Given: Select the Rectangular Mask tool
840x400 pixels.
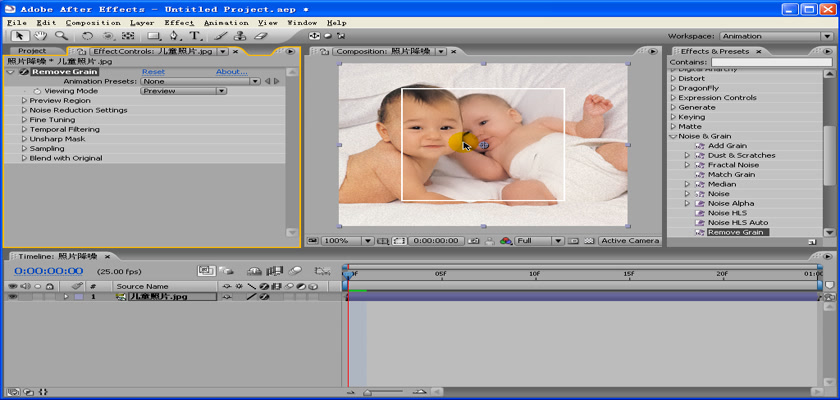Looking at the screenshot, I should (x=154, y=36).
